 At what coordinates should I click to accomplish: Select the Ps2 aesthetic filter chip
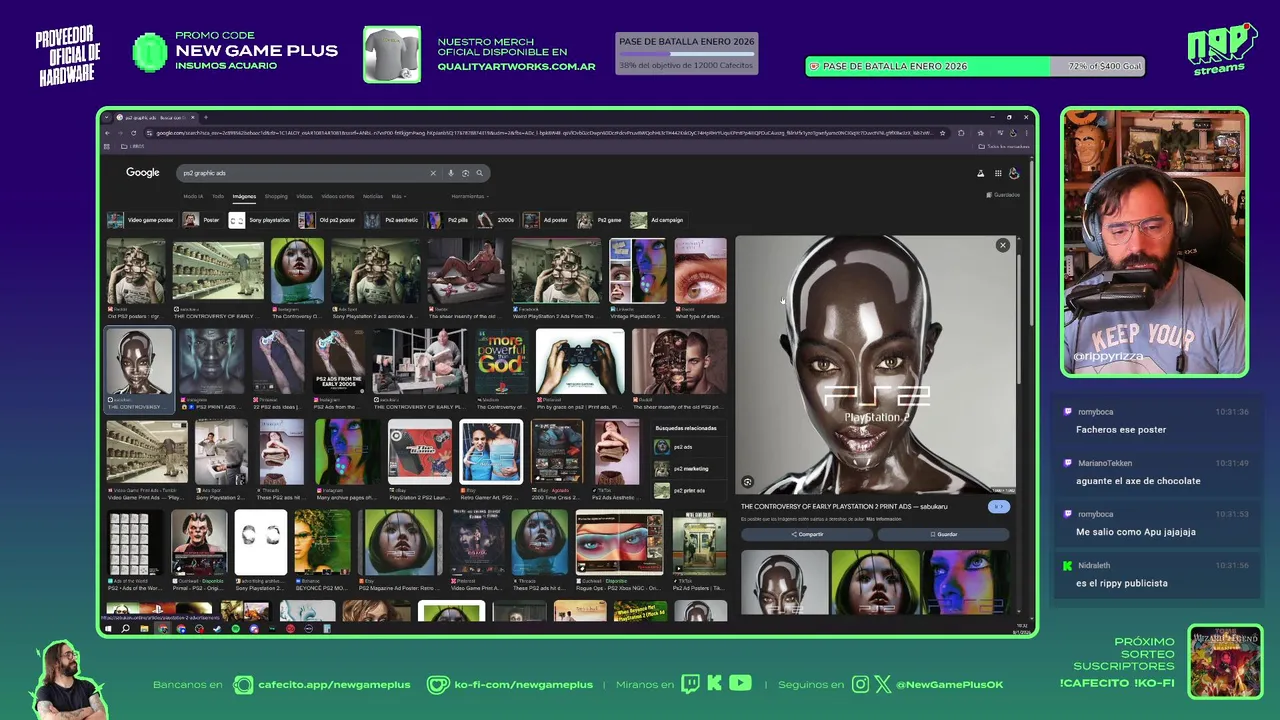[x=392, y=220]
